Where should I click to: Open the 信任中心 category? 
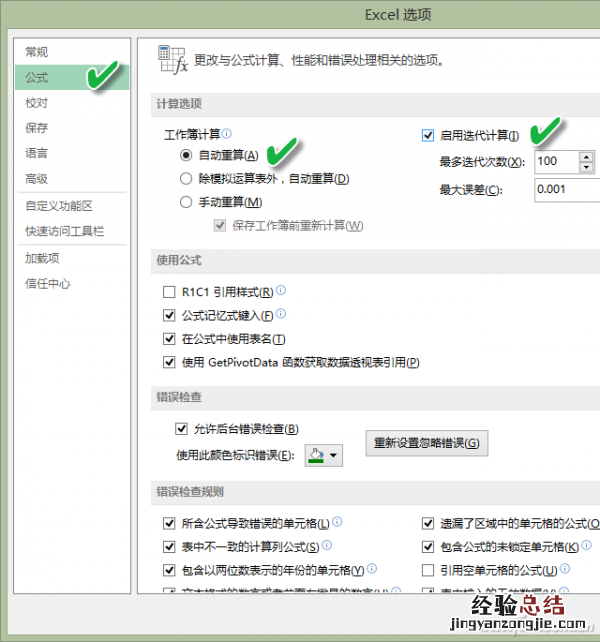[x=72, y=284]
